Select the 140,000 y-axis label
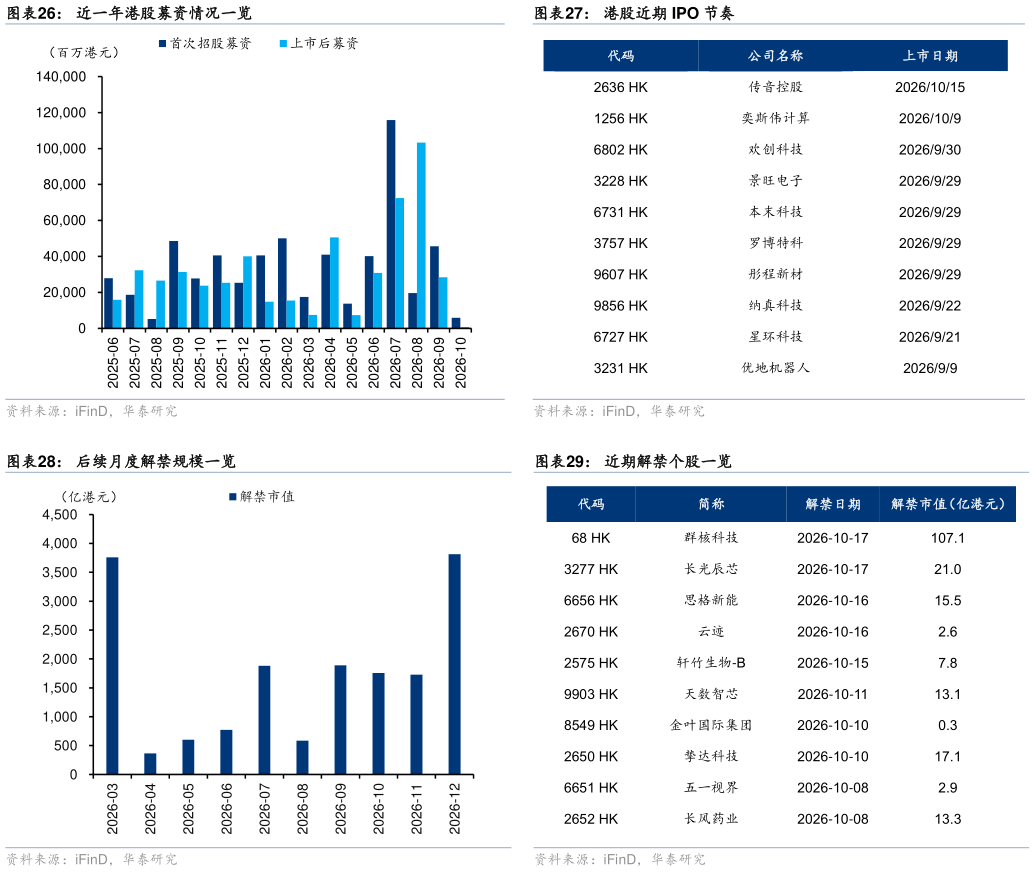The width and height of the screenshot is (1035, 872). point(61,77)
